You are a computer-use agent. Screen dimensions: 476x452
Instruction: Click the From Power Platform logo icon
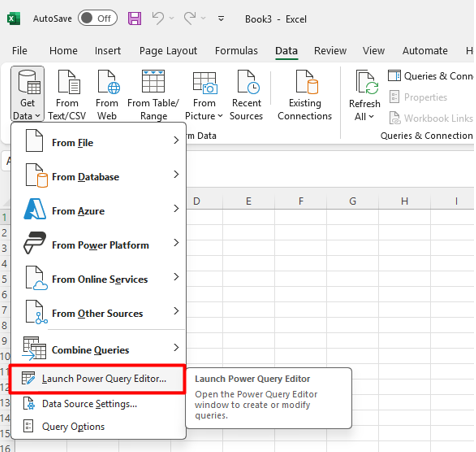pyautogui.click(x=34, y=243)
